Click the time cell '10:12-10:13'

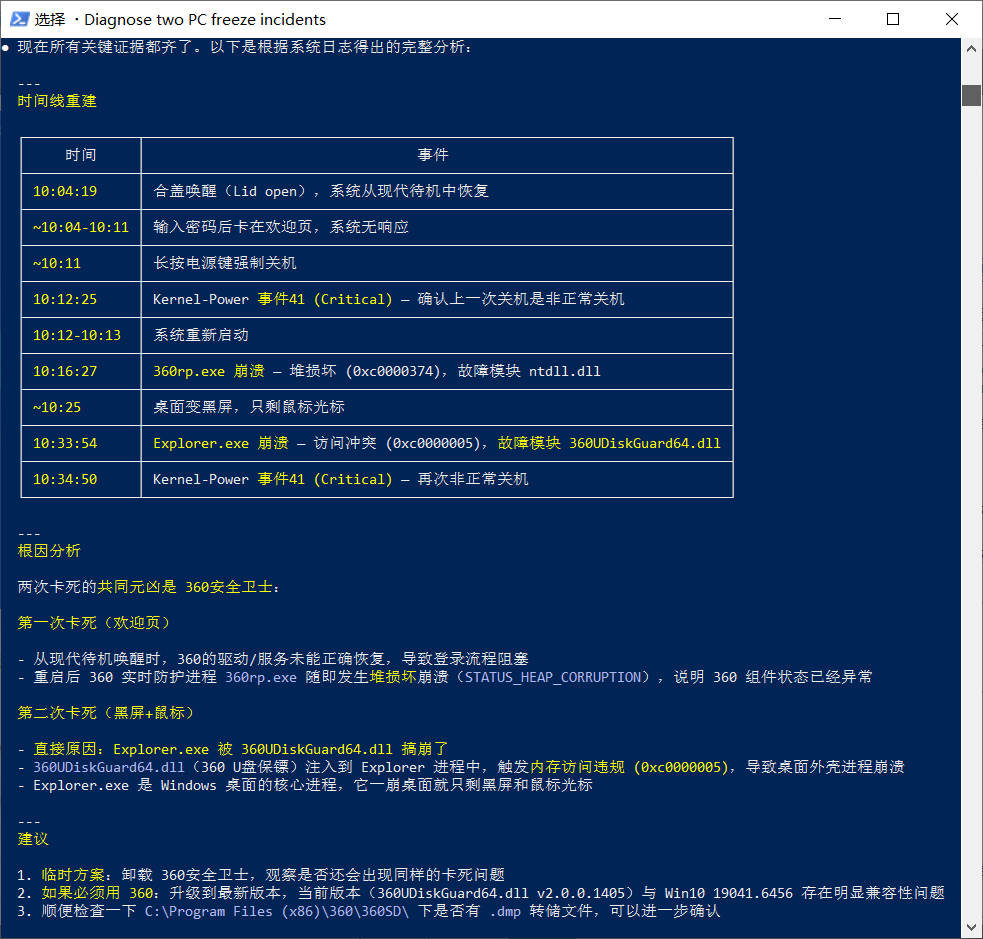(77, 335)
